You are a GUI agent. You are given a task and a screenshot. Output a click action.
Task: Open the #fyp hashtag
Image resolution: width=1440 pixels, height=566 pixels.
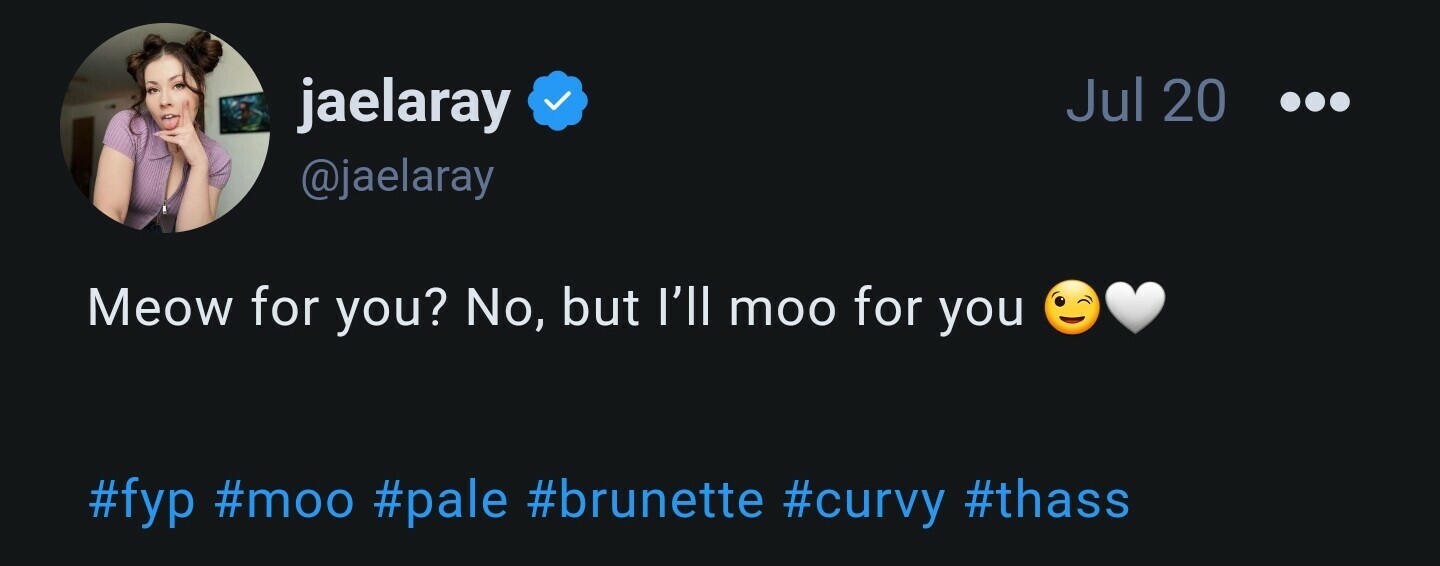(141, 500)
